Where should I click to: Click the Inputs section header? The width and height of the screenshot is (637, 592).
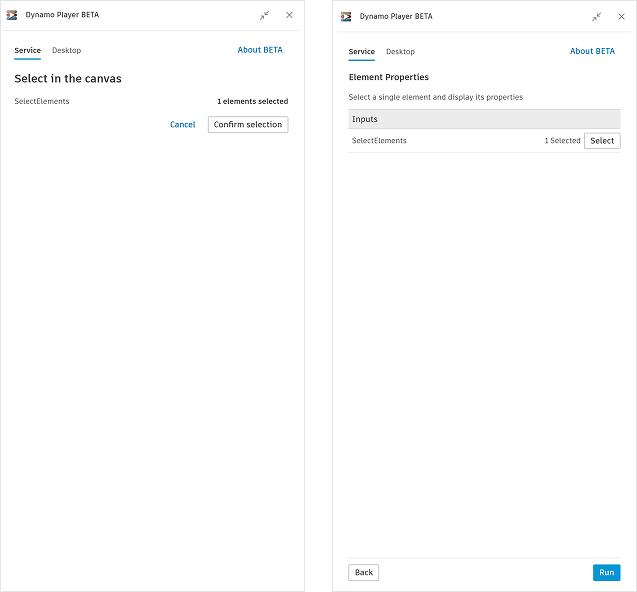(x=484, y=119)
